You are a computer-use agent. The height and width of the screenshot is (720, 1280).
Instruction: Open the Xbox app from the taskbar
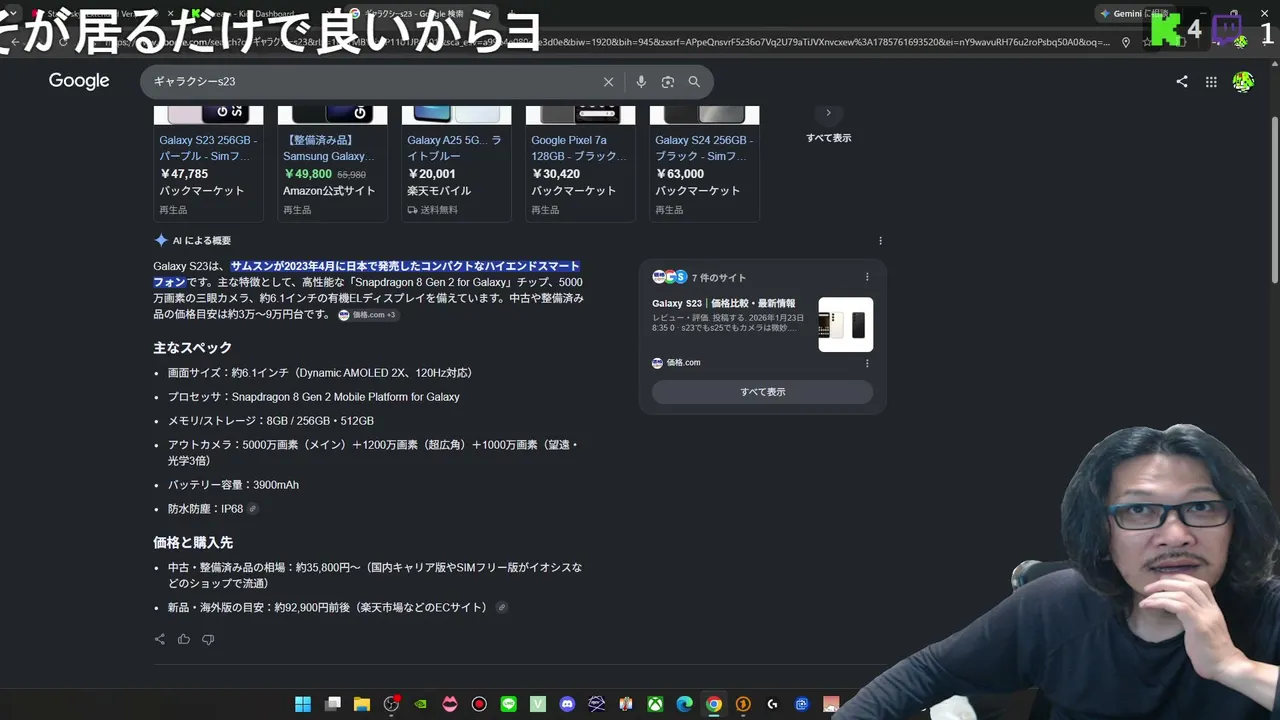pyautogui.click(x=655, y=704)
